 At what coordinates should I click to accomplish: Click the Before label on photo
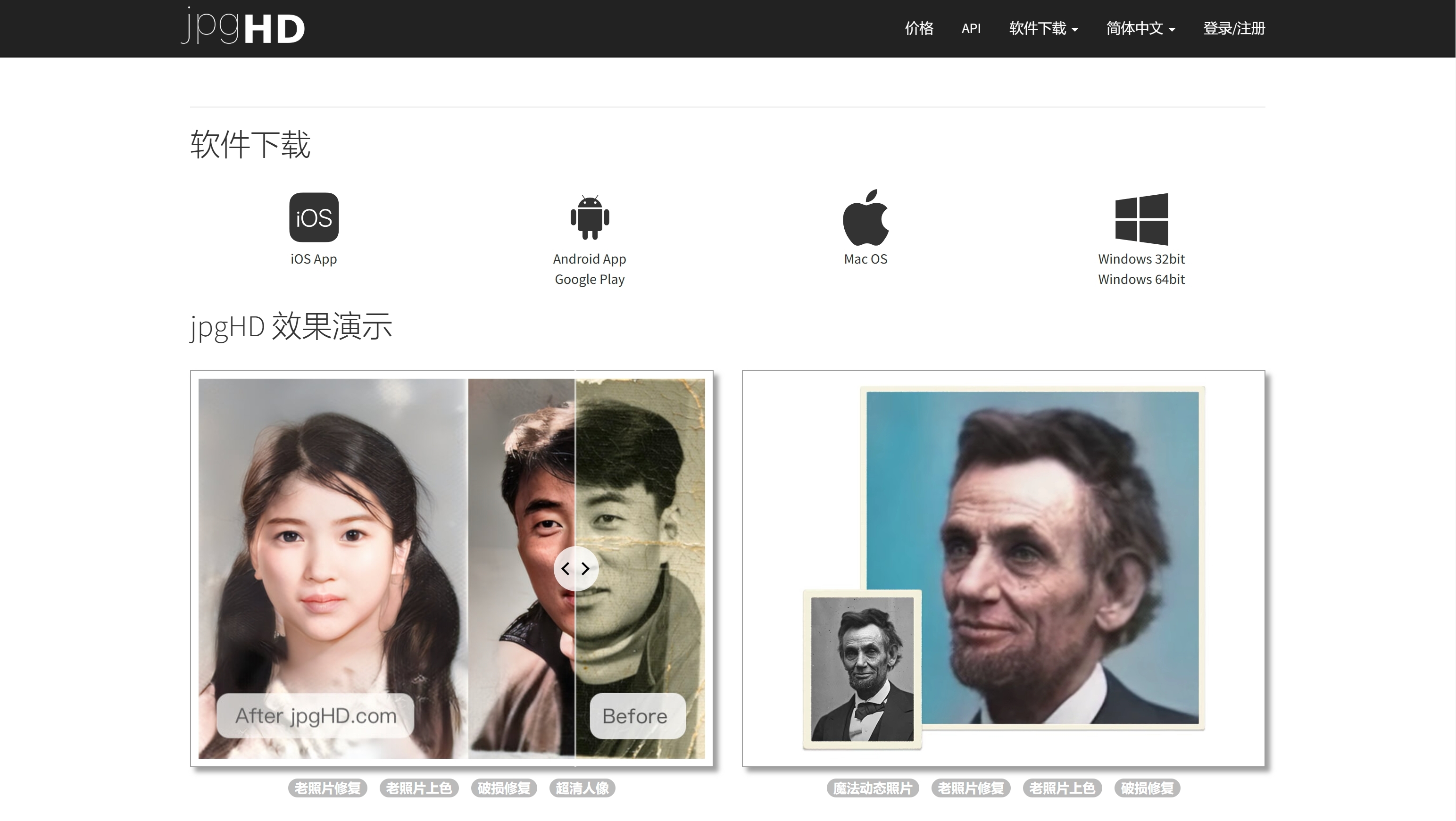[638, 715]
